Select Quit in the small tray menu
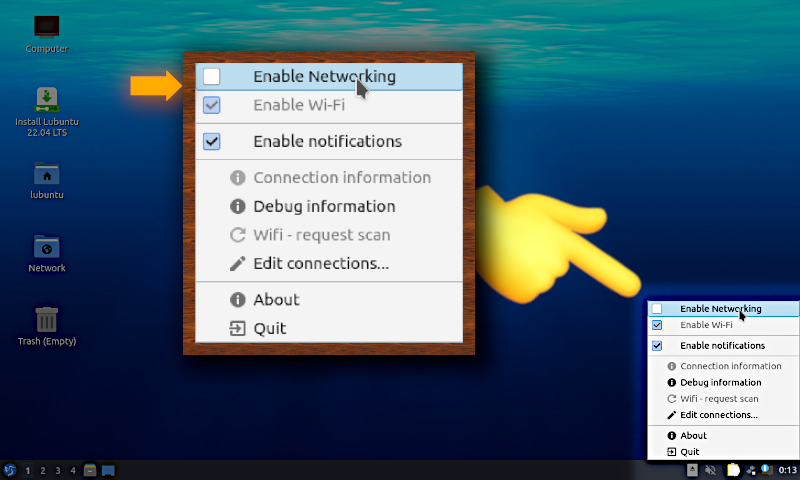This screenshot has height=480, width=800. 723,451
